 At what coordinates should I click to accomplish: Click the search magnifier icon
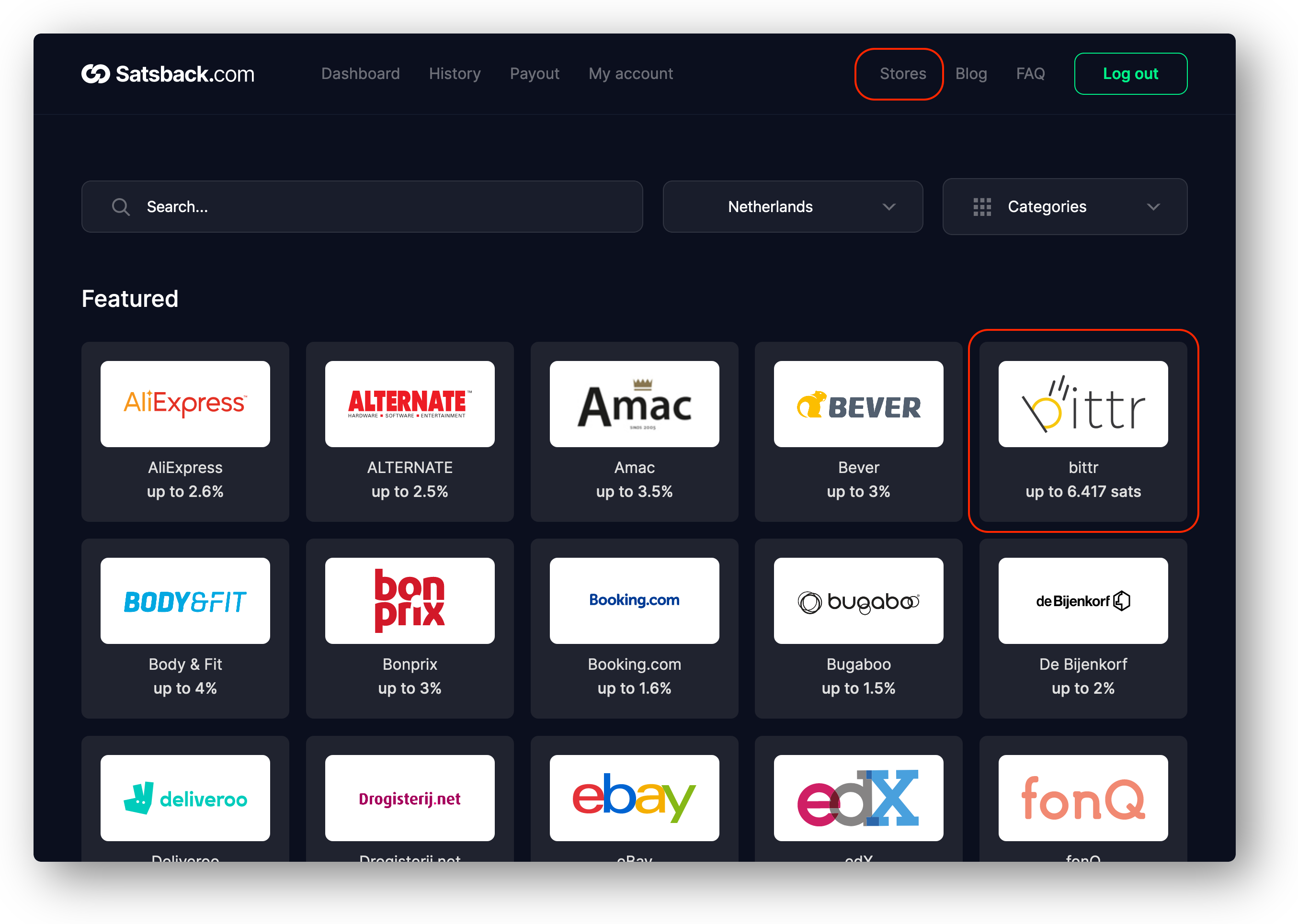121,206
